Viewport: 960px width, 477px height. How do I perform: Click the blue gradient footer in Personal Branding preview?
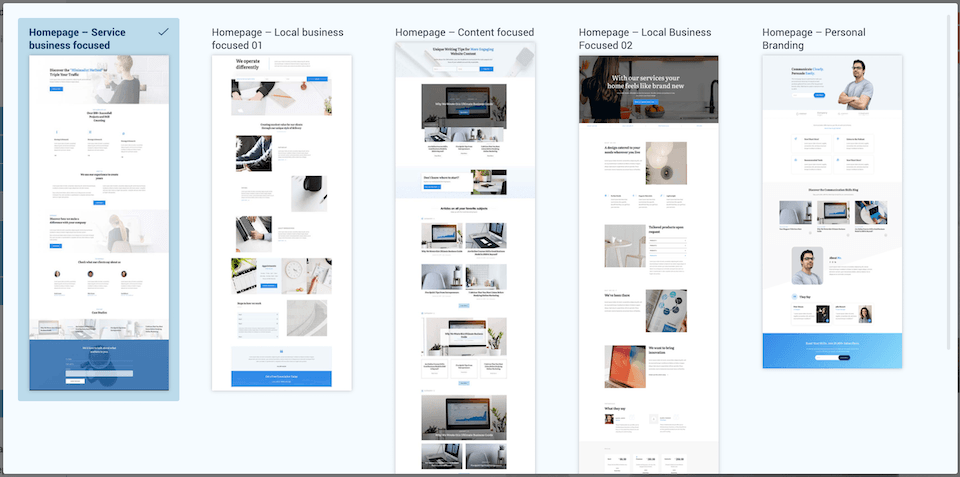(832, 350)
